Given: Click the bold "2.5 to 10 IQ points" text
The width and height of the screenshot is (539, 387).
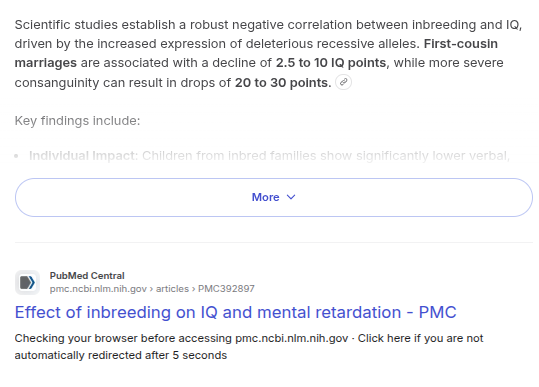Looking at the screenshot, I should tap(331, 63).
